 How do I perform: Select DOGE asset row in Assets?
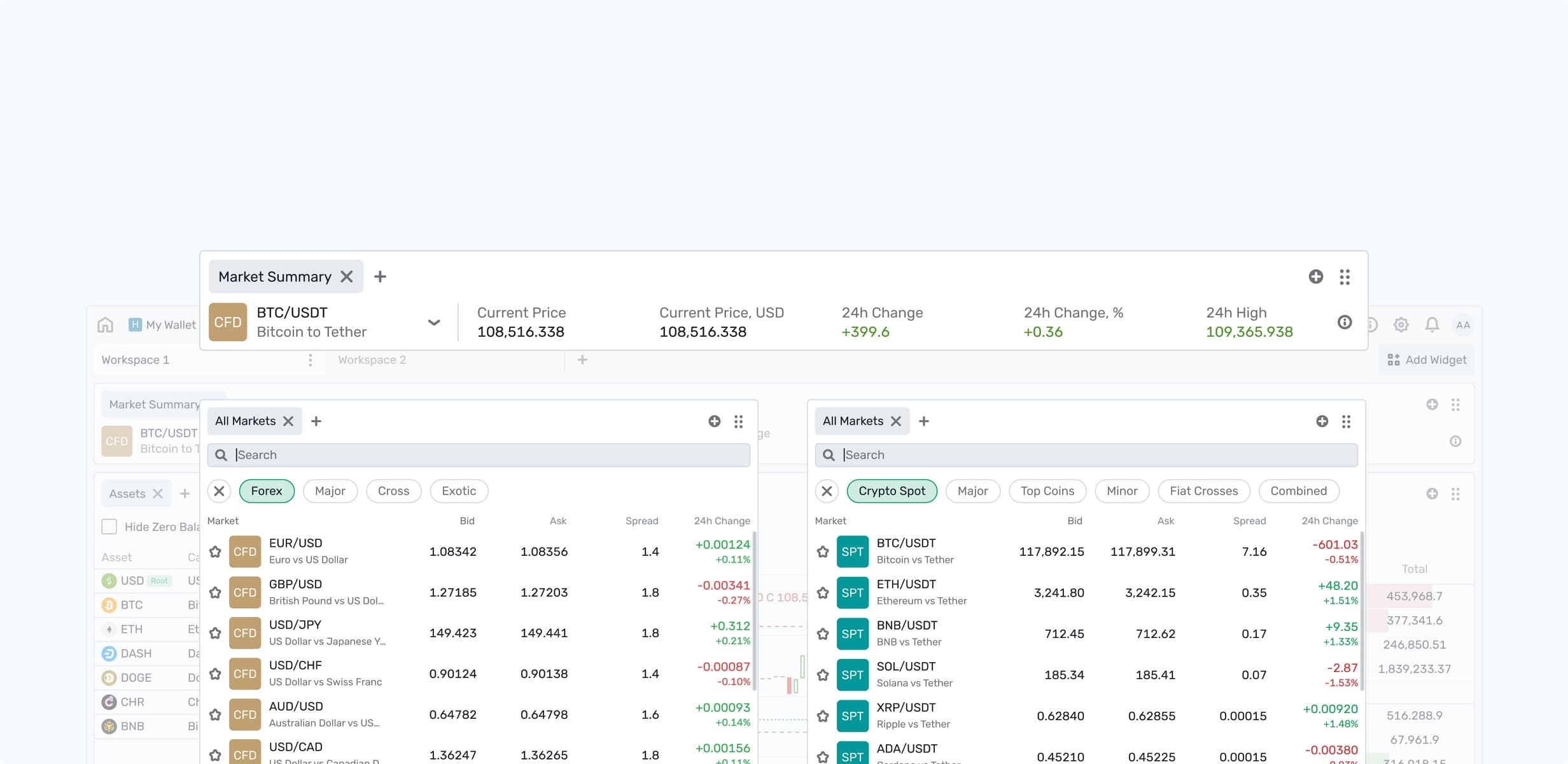(x=148, y=677)
